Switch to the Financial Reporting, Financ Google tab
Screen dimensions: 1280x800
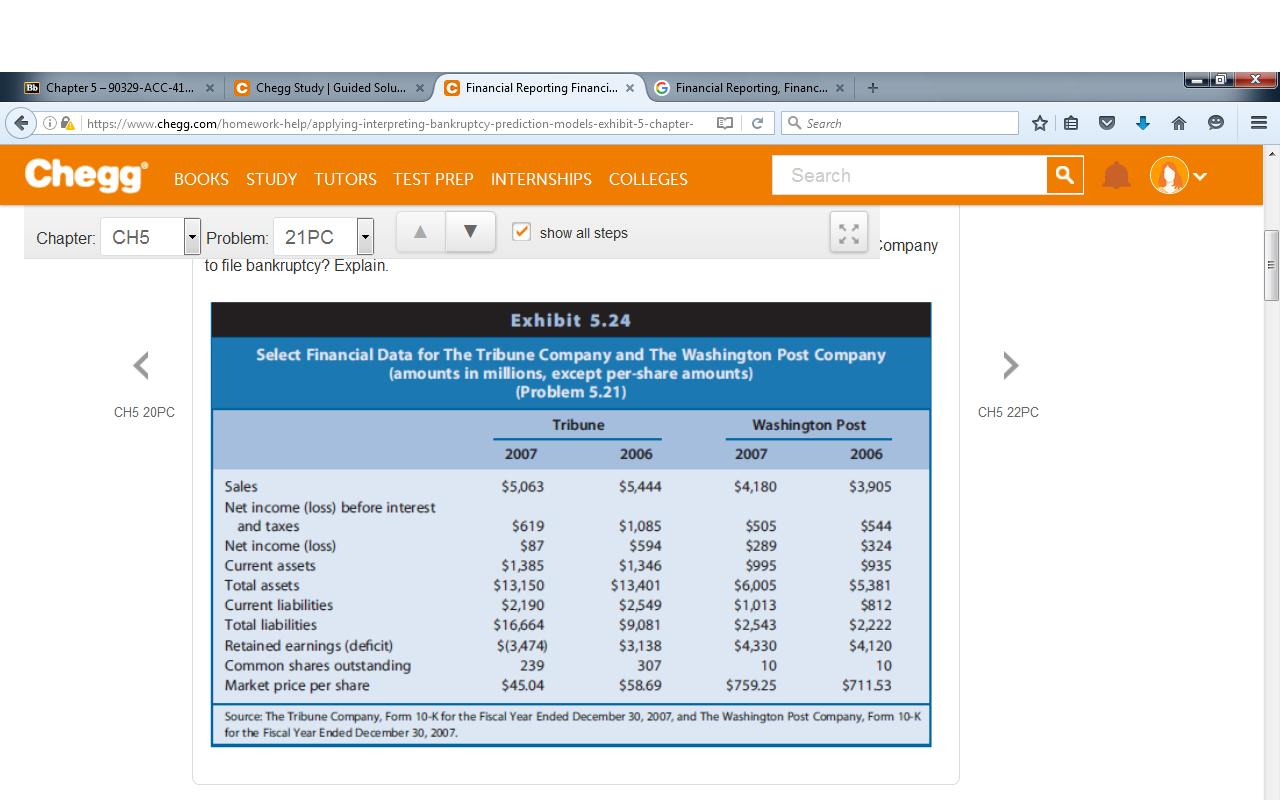pos(748,87)
